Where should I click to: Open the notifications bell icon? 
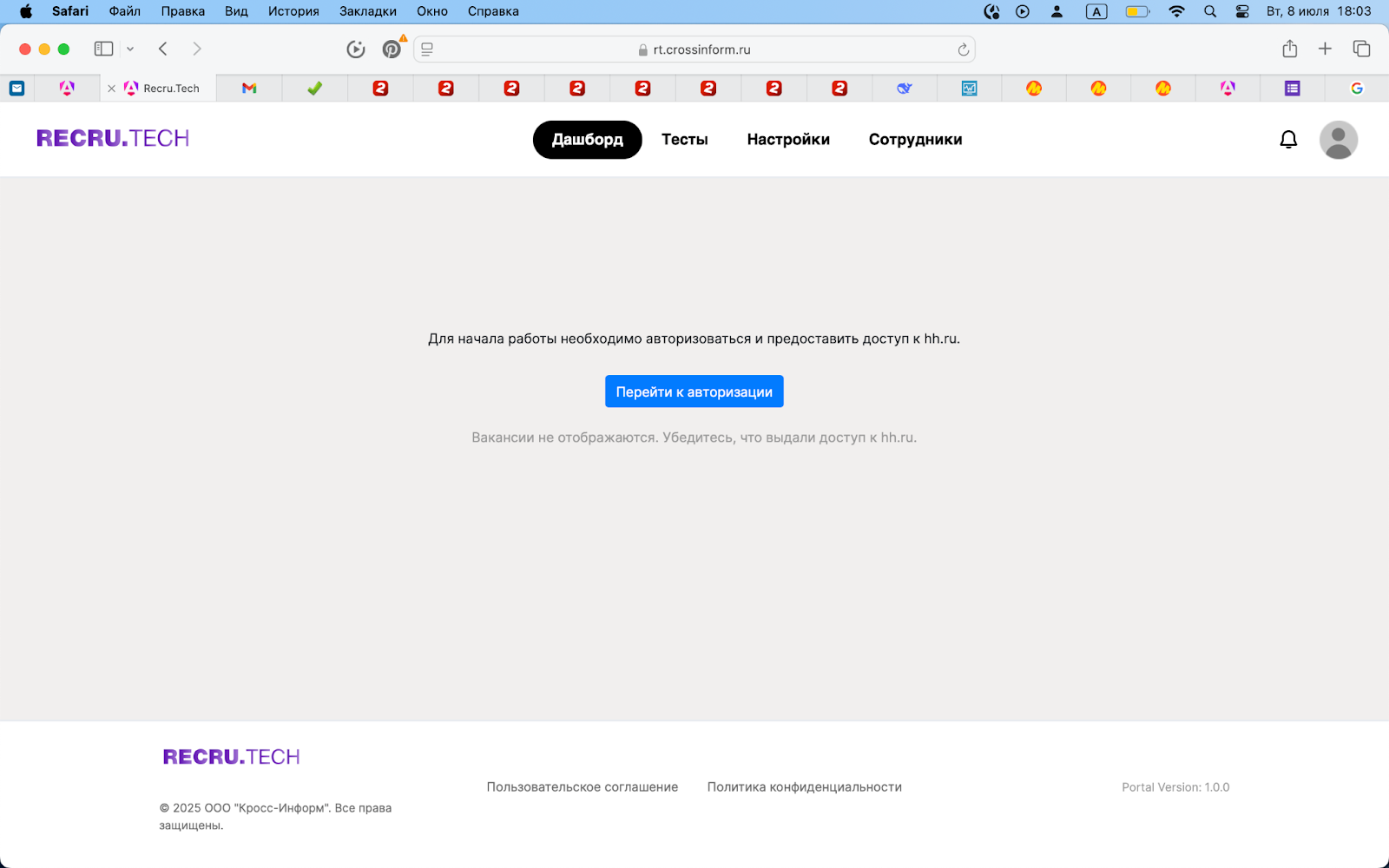[1288, 139]
